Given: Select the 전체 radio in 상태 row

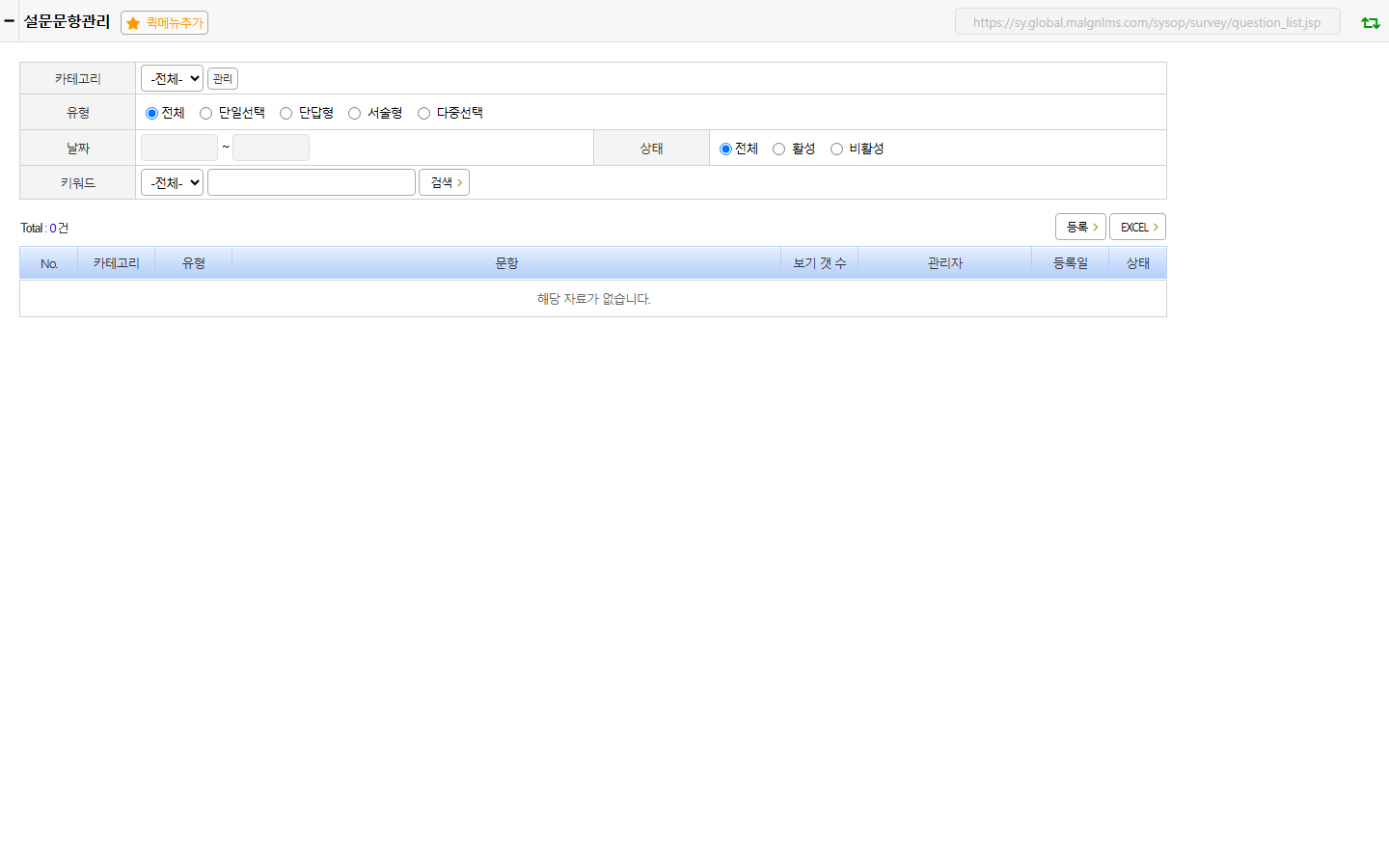Looking at the screenshot, I should pos(725,149).
